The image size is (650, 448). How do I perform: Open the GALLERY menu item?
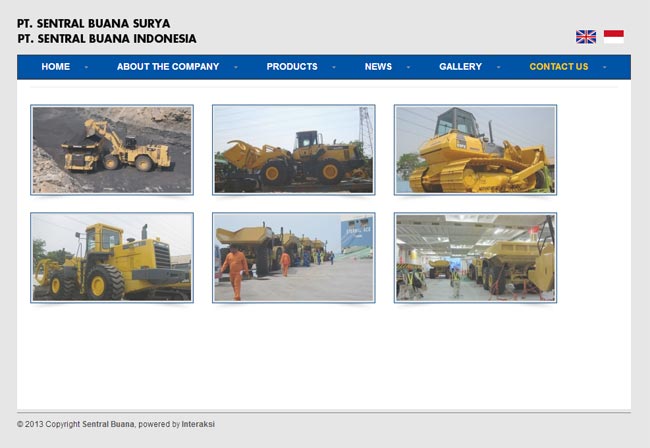tap(460, 67)
